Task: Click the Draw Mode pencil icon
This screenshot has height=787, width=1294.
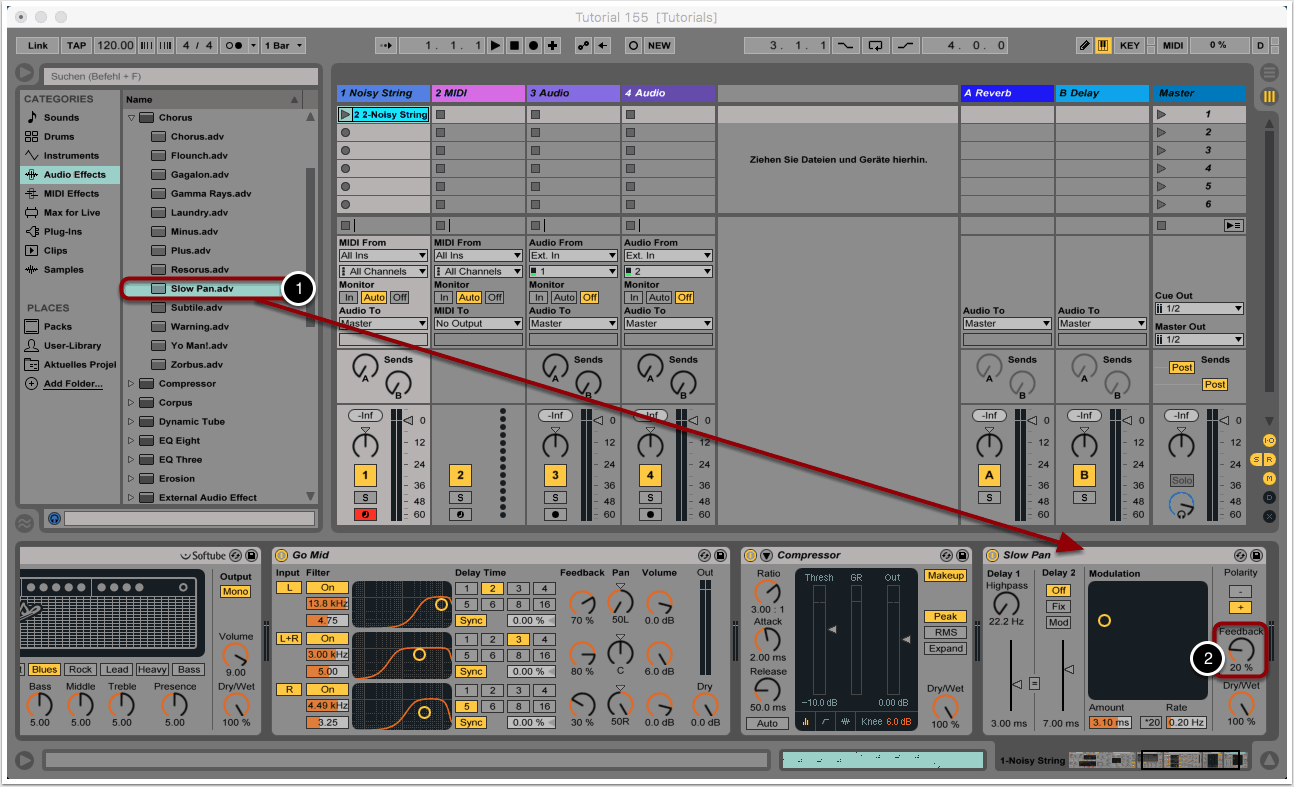Action: [1085, 46]
